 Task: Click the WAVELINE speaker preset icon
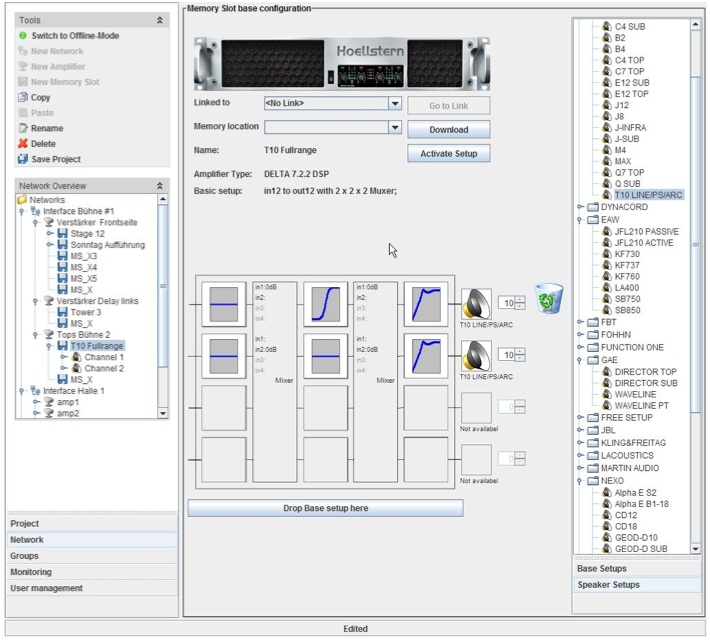click(x=607, y=395)
